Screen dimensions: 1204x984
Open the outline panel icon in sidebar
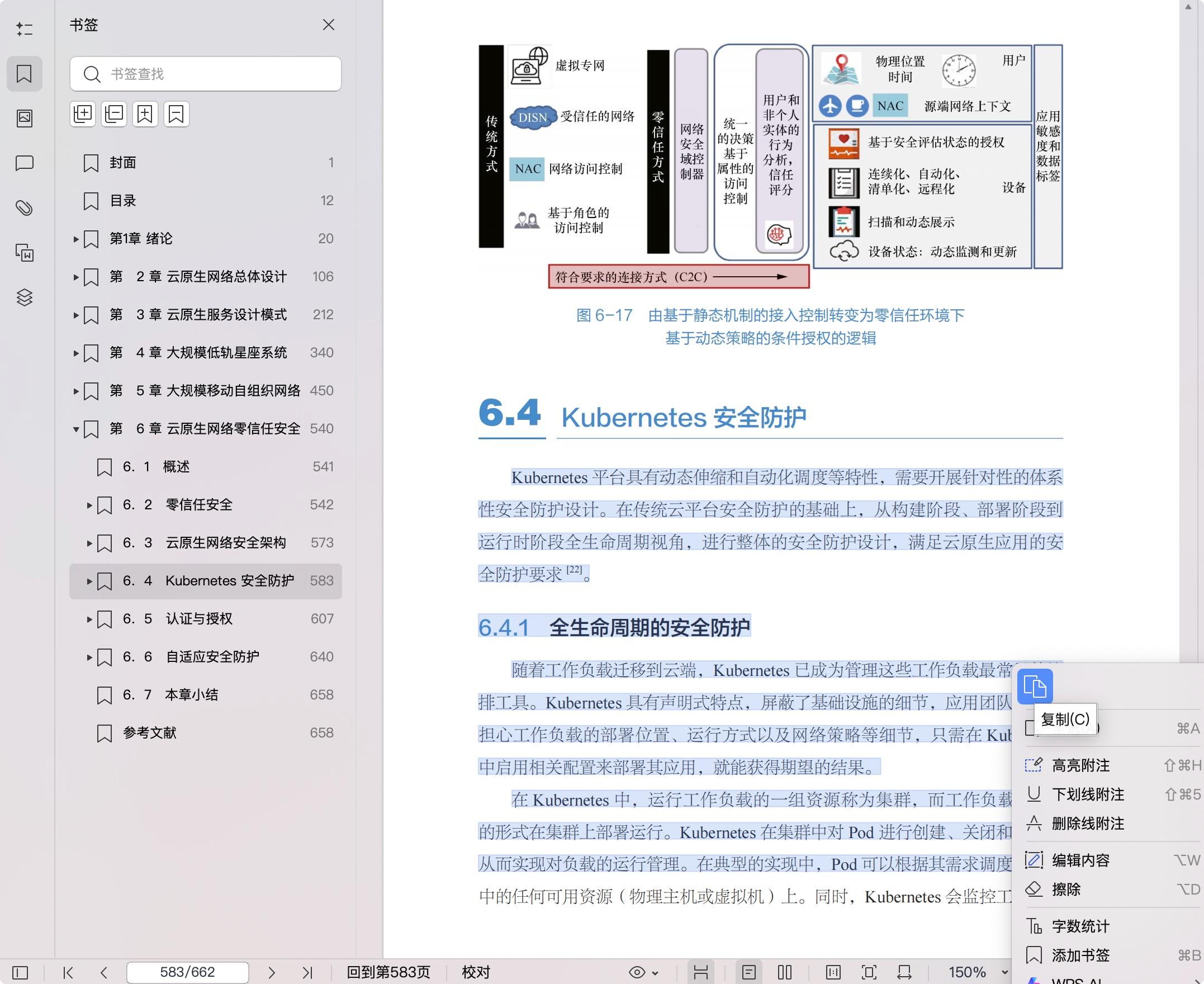[25, 29]
